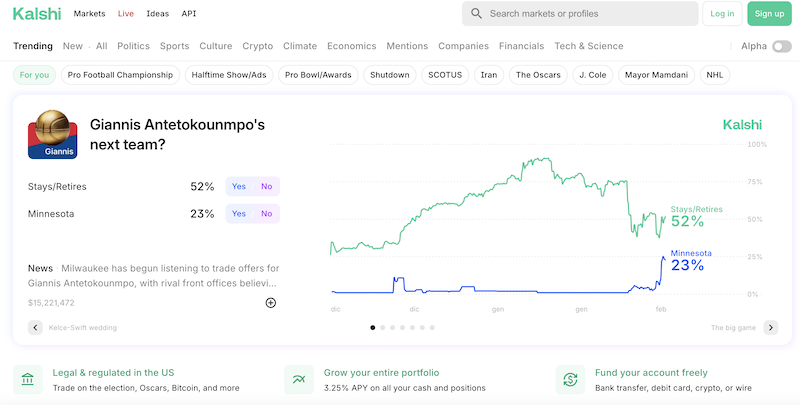Click the plus circle icon below the news

coord(270,303)
